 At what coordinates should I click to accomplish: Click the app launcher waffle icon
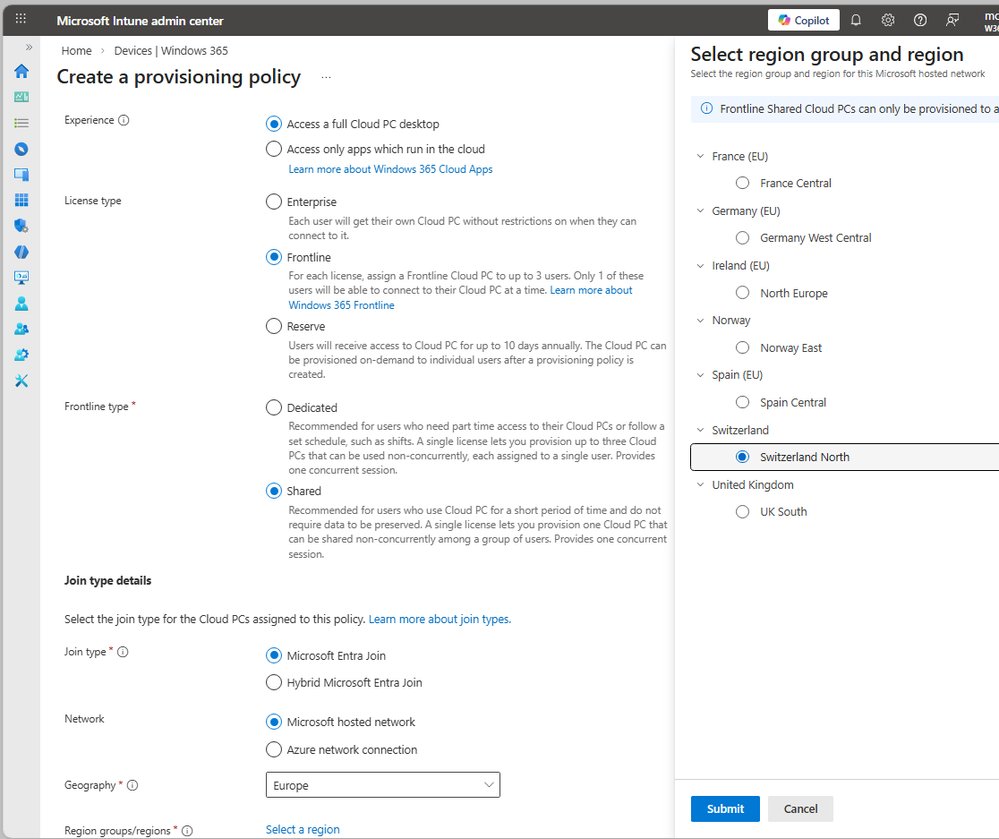[21, 20]
